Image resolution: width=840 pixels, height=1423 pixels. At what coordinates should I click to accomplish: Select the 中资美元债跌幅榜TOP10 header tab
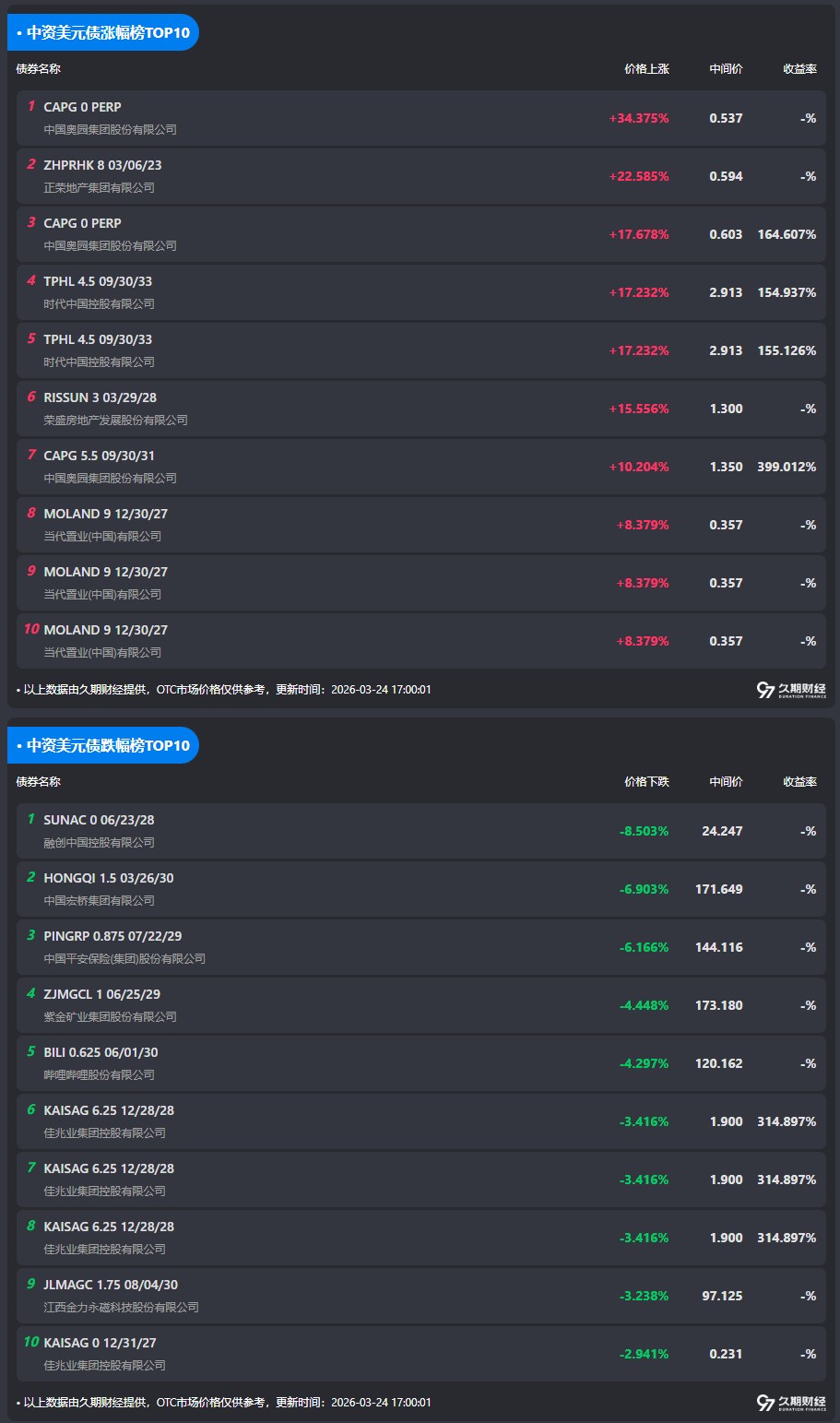(103, 746)
